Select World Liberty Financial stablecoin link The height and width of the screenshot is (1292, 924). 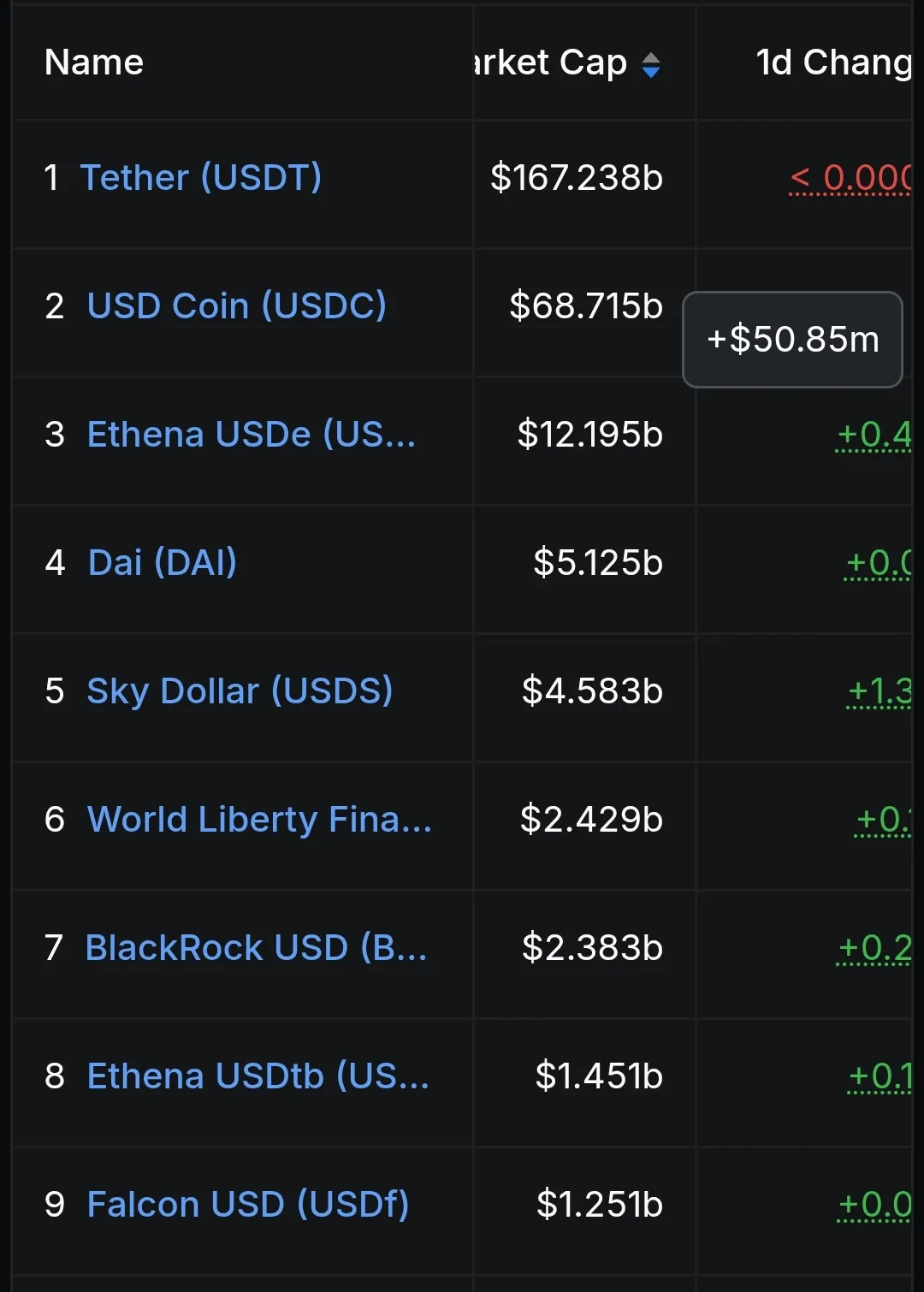259,820
